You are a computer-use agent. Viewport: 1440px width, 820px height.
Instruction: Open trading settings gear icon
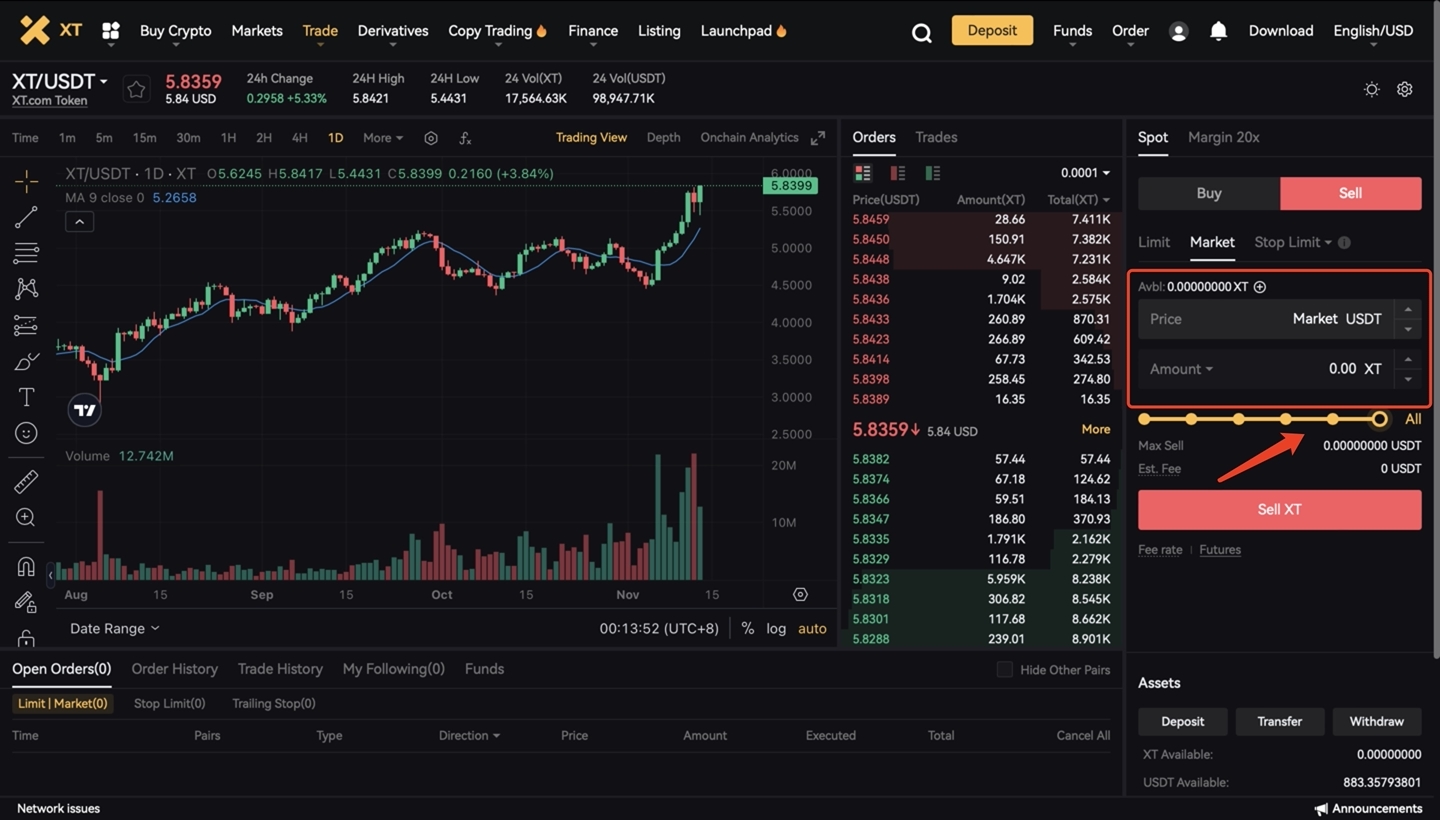coord(1405,89)
